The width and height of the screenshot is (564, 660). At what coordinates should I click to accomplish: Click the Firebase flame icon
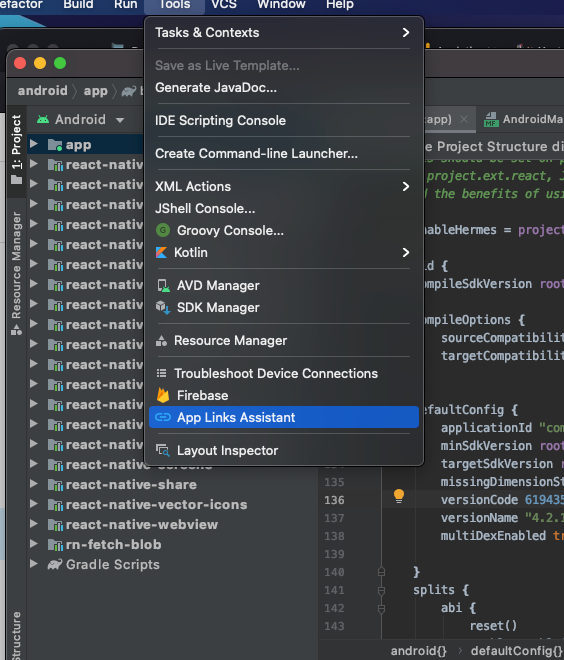tap(163, 395)
